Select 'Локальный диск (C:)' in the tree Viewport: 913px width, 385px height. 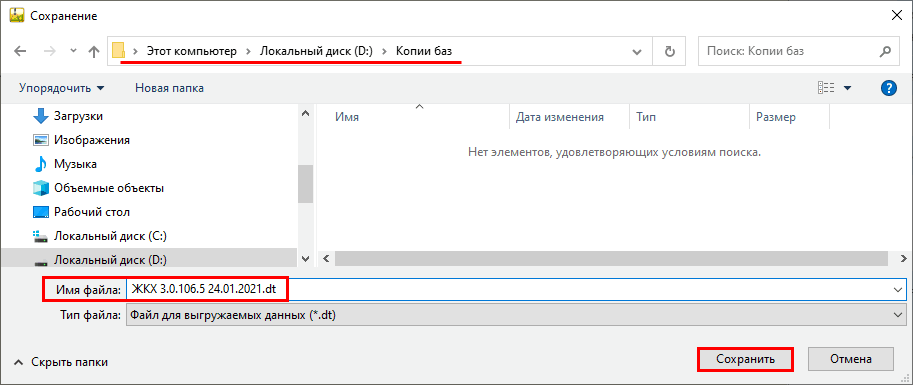point(111,236)
